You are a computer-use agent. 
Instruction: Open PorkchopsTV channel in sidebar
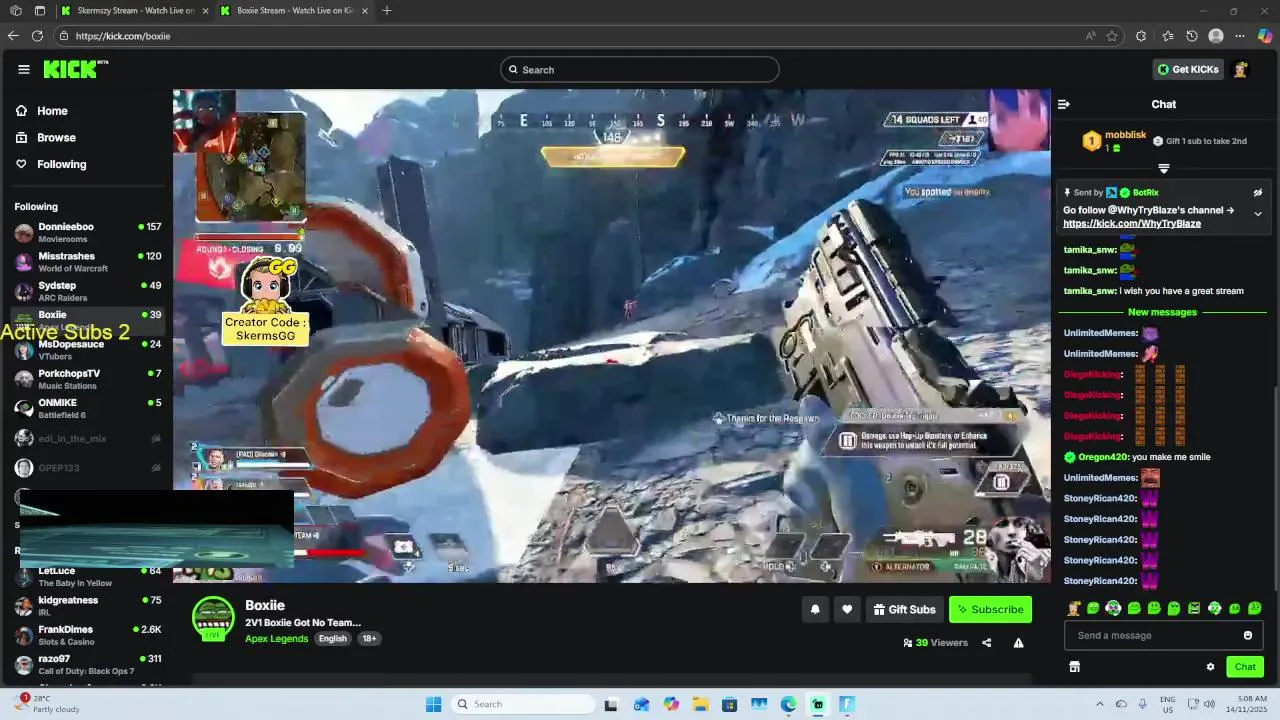tap(88, 379)
